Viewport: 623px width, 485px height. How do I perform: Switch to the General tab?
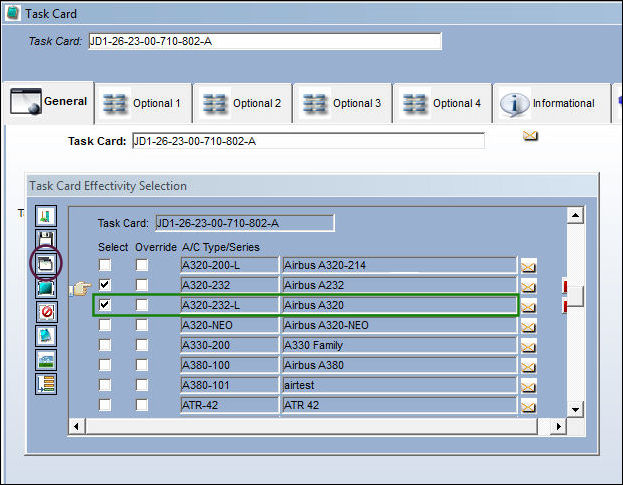49,102
